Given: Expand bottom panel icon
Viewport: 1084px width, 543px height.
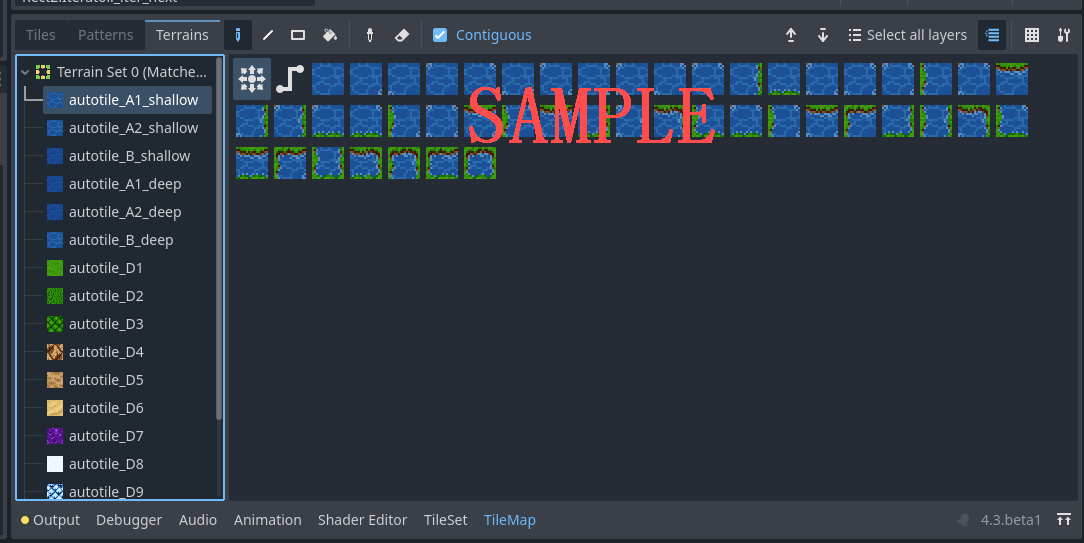Looking at the screenshot, I should click(1064, 519).
